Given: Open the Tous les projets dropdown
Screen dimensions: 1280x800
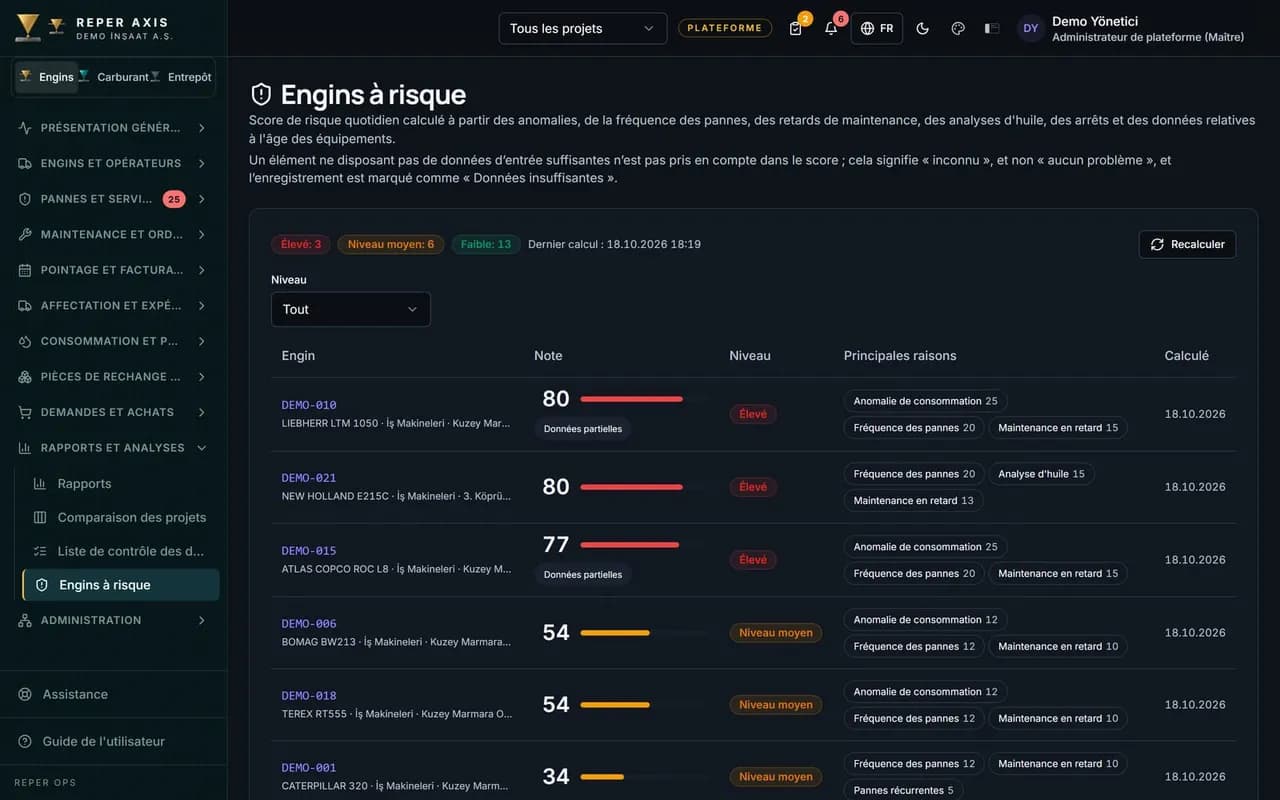Looking at the screenshot, I should pos(583,28).
